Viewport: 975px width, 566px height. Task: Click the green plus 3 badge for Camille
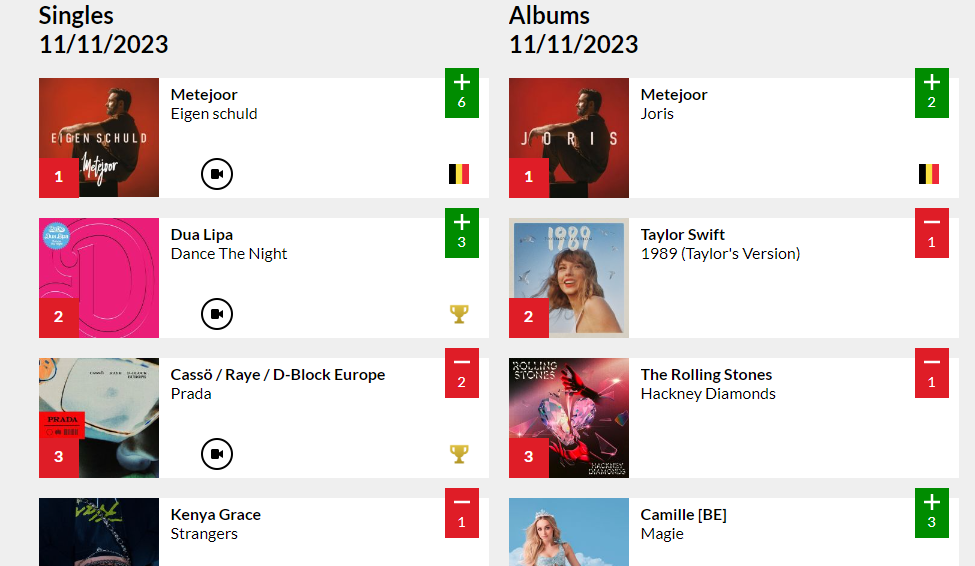[x=931, y=513]
